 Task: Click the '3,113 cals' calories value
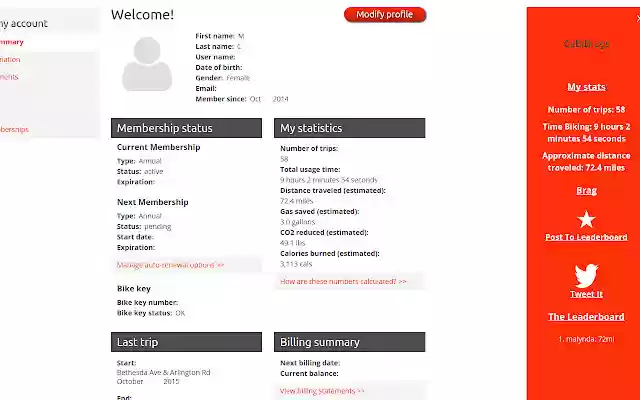click(296, 264)
